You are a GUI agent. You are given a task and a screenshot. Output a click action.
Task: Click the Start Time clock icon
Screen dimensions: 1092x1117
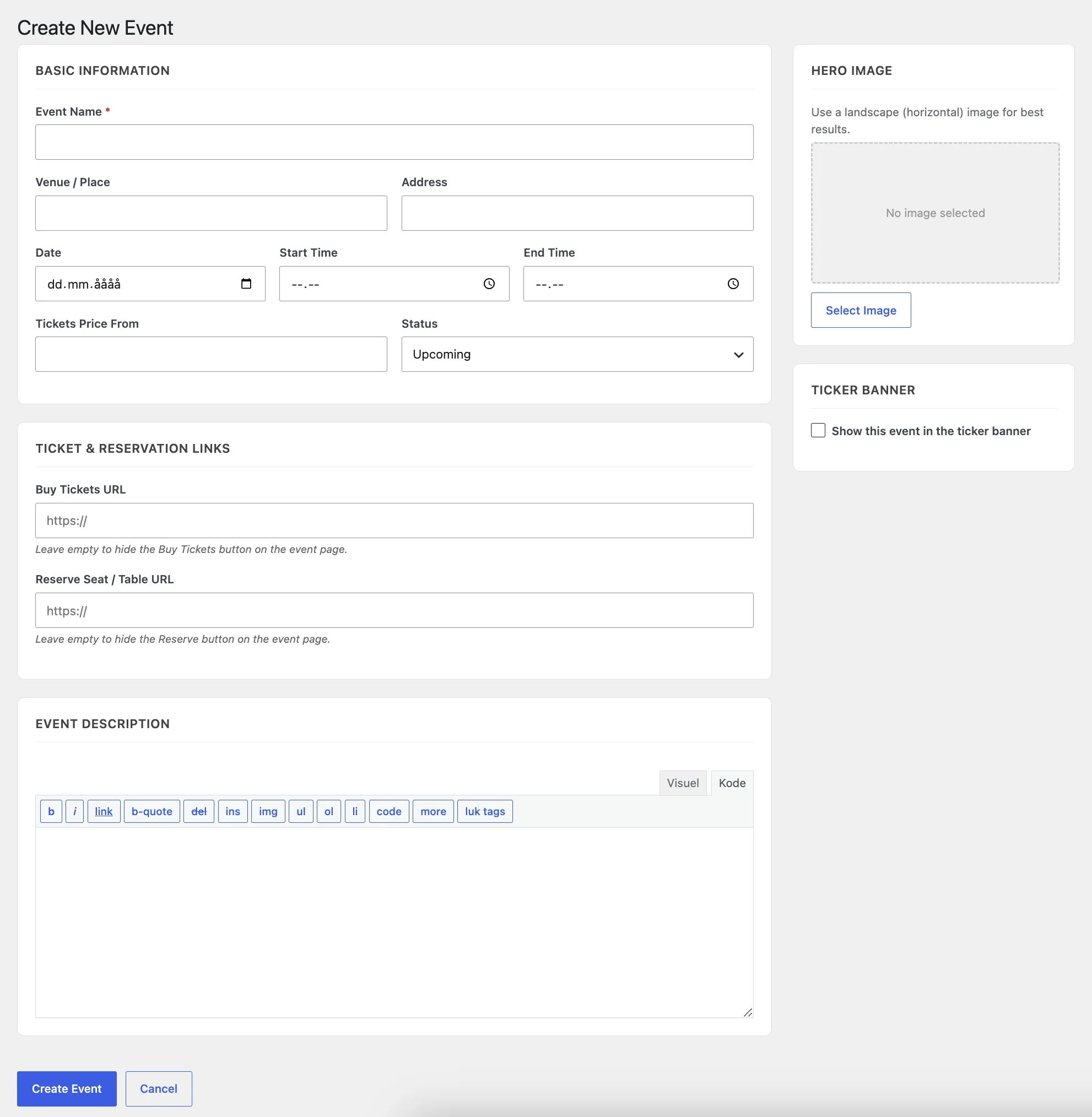(x=489, y=284)
